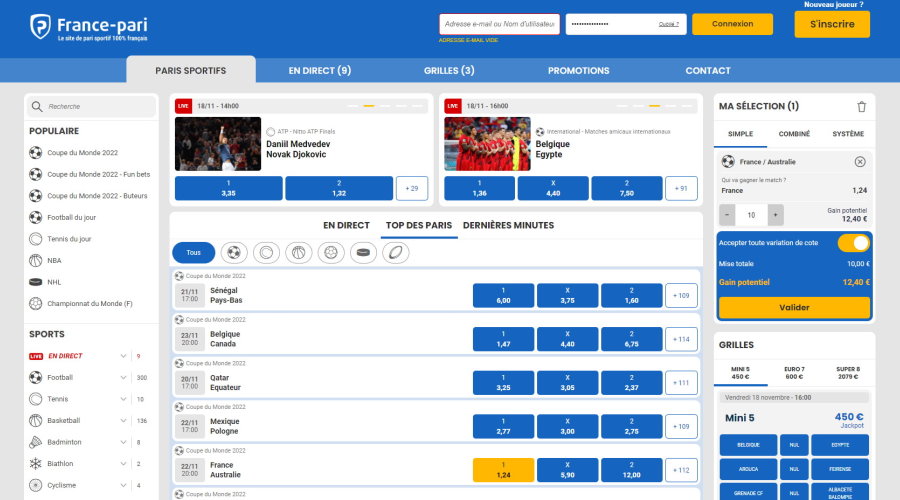Open CONTACT tab
Viewport: 900px width, 500px height.
(708, 71)
